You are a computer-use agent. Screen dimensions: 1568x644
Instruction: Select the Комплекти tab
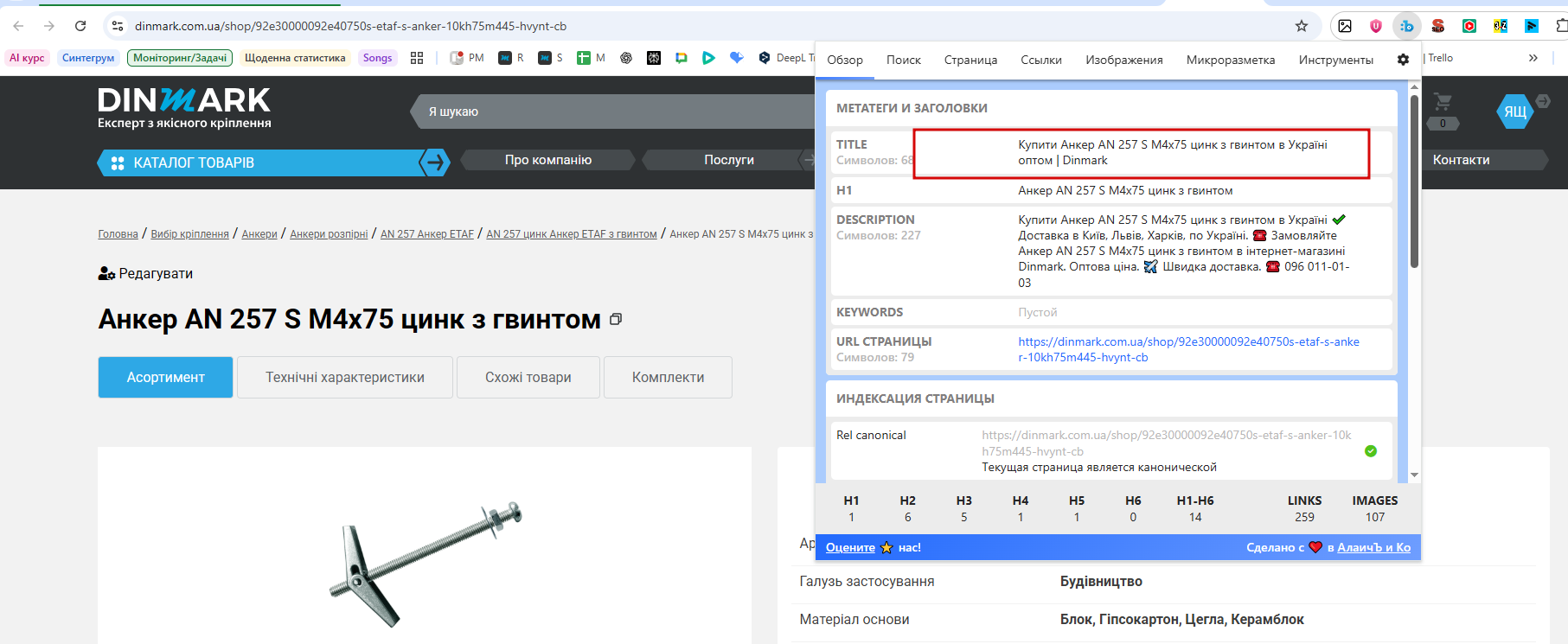[668, 377]
